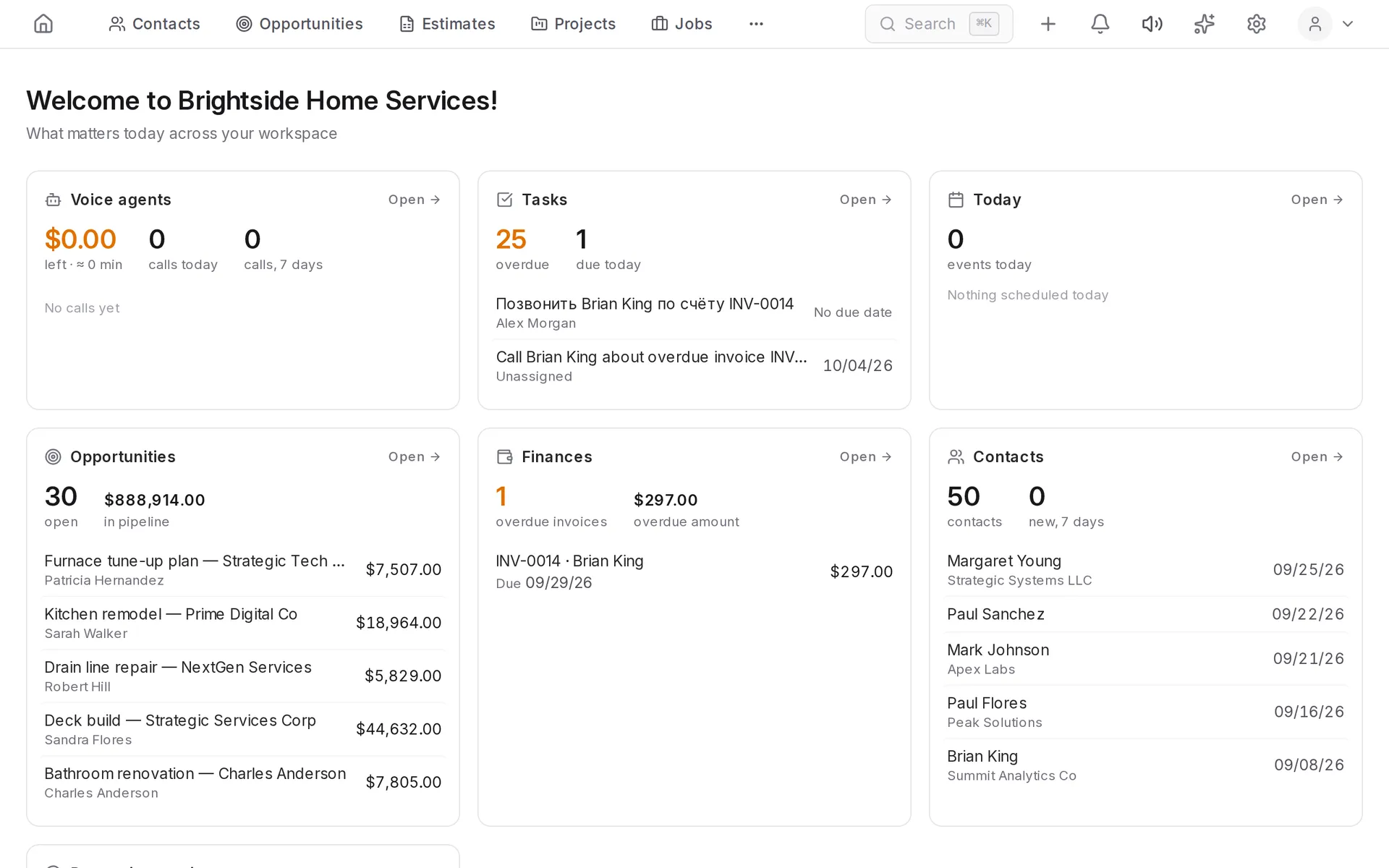The height and width of the screenshot is (868, 1389).
Task: Open contact Brian King of Summit Analytics
Action: (1146, 765)
